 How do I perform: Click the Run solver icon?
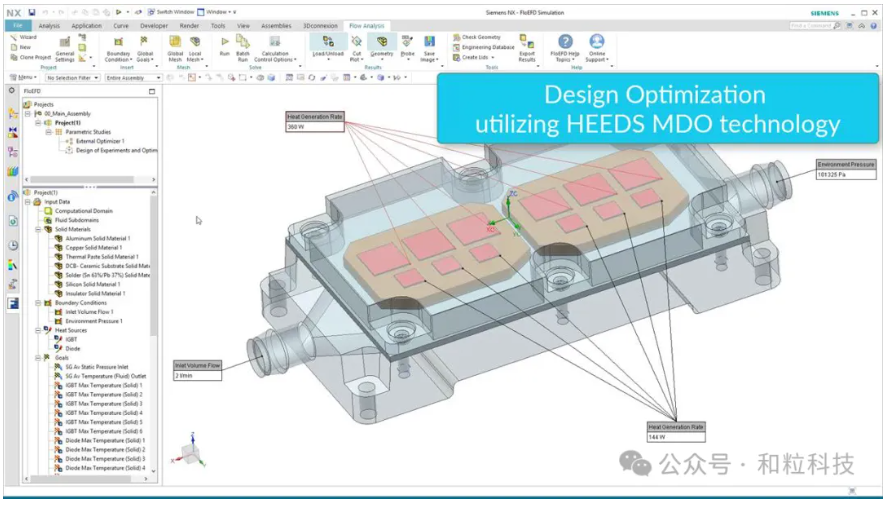(x=224, y=43)
